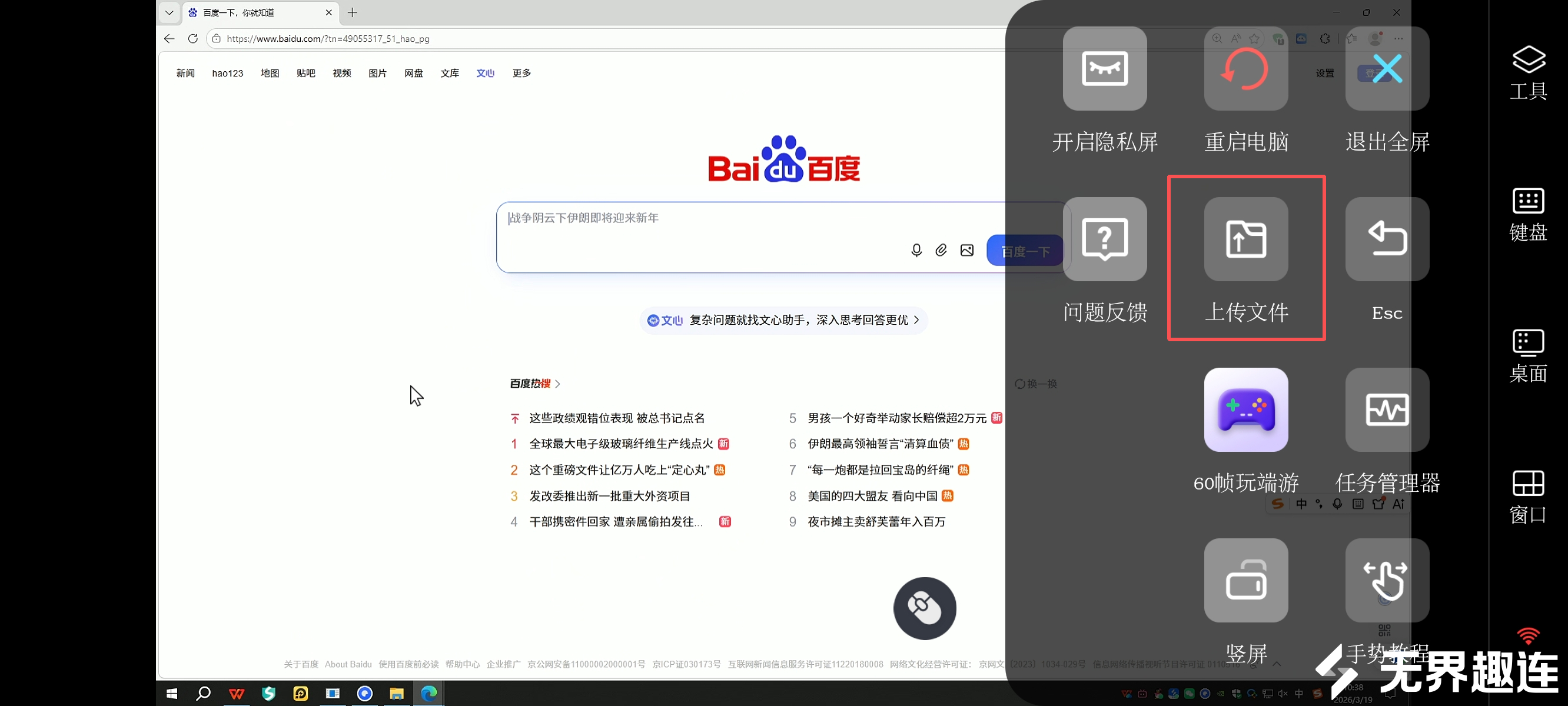Expand 百度热搜 hot search chevron

[x=557, y=384]
